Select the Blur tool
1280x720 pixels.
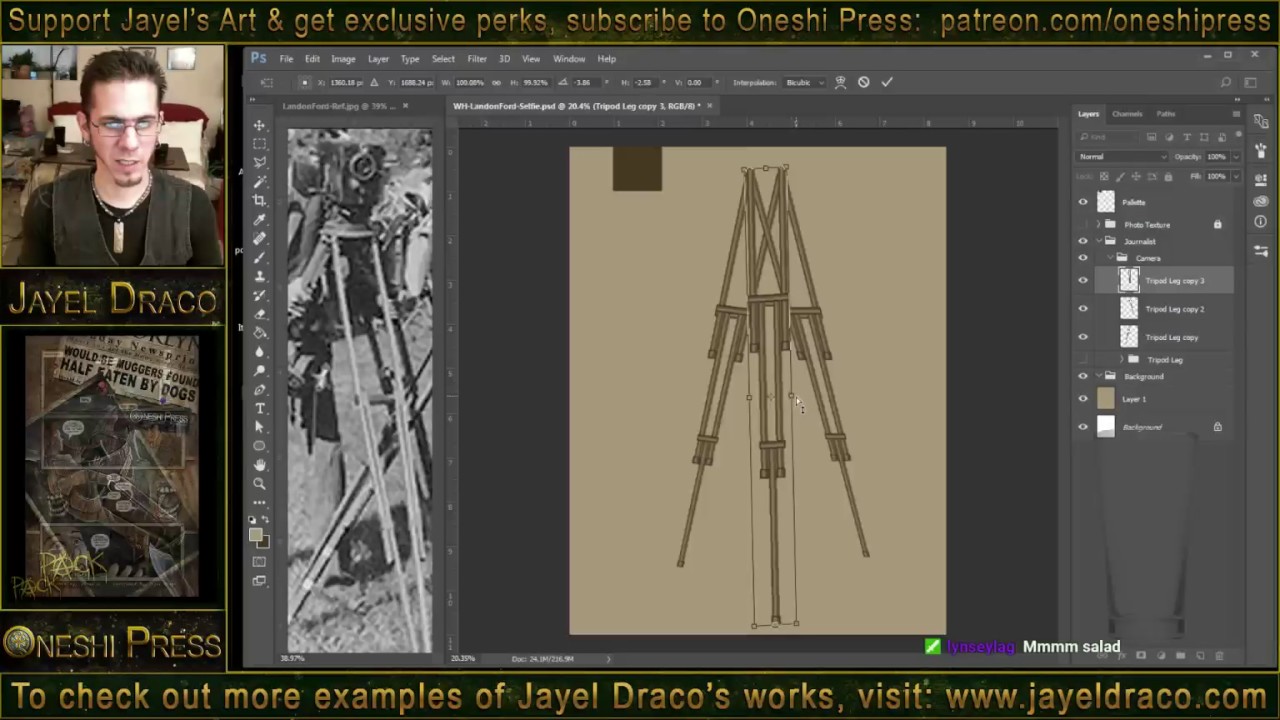259,352
